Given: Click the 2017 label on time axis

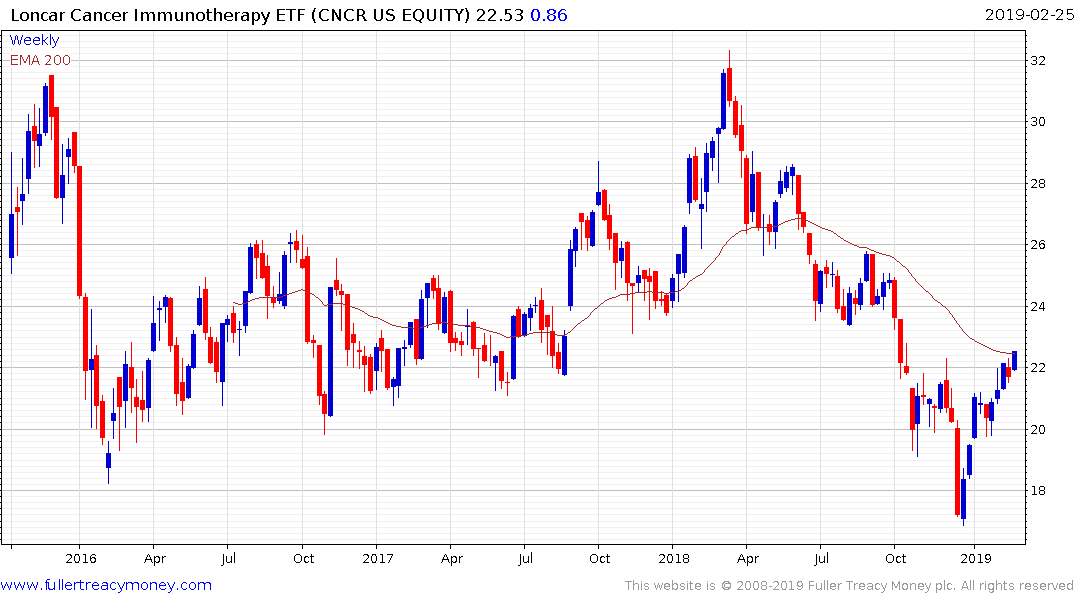Looking at the screenshot, I should [x=378, y=558].
